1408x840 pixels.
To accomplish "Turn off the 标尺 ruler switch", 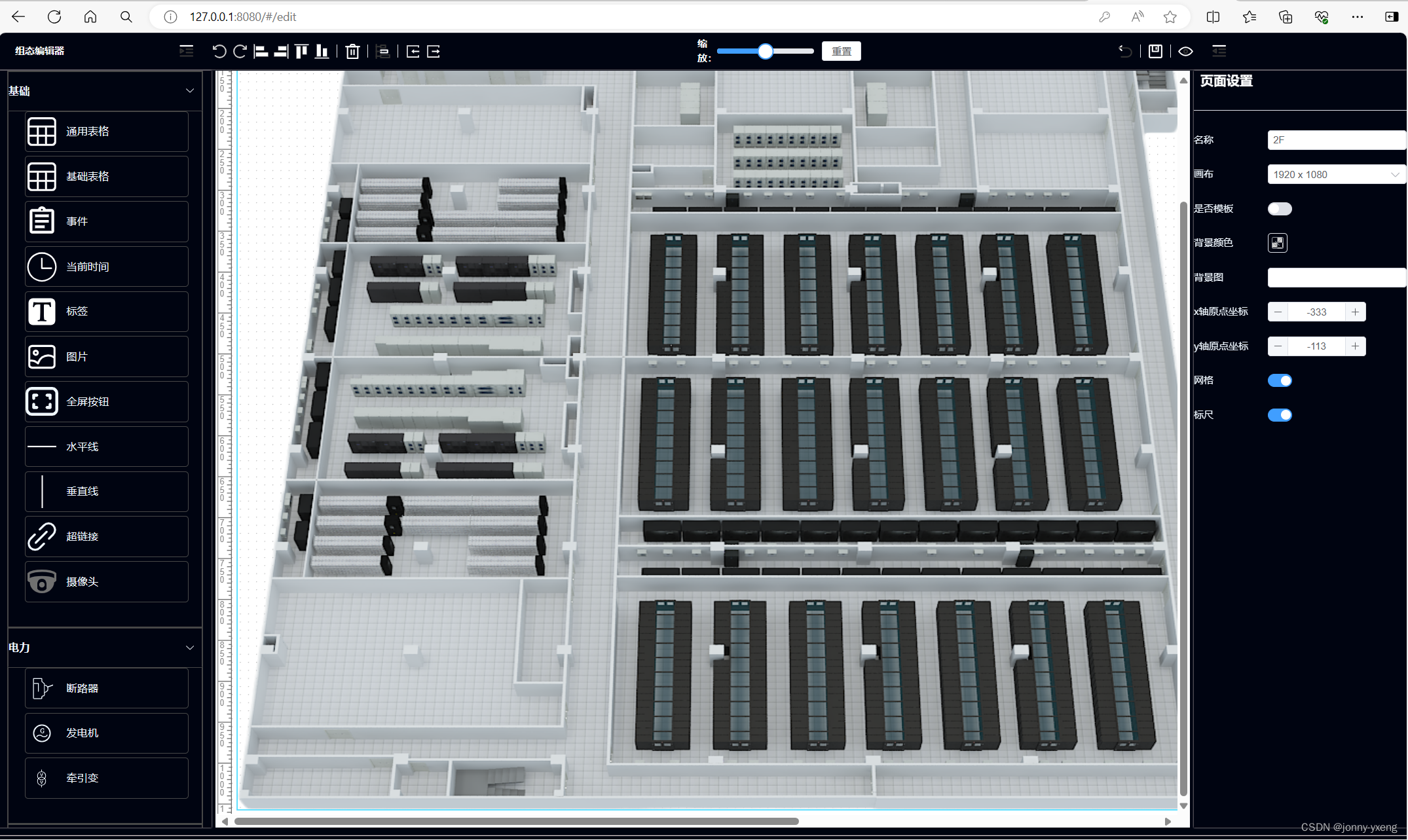I will [1279, 415].
